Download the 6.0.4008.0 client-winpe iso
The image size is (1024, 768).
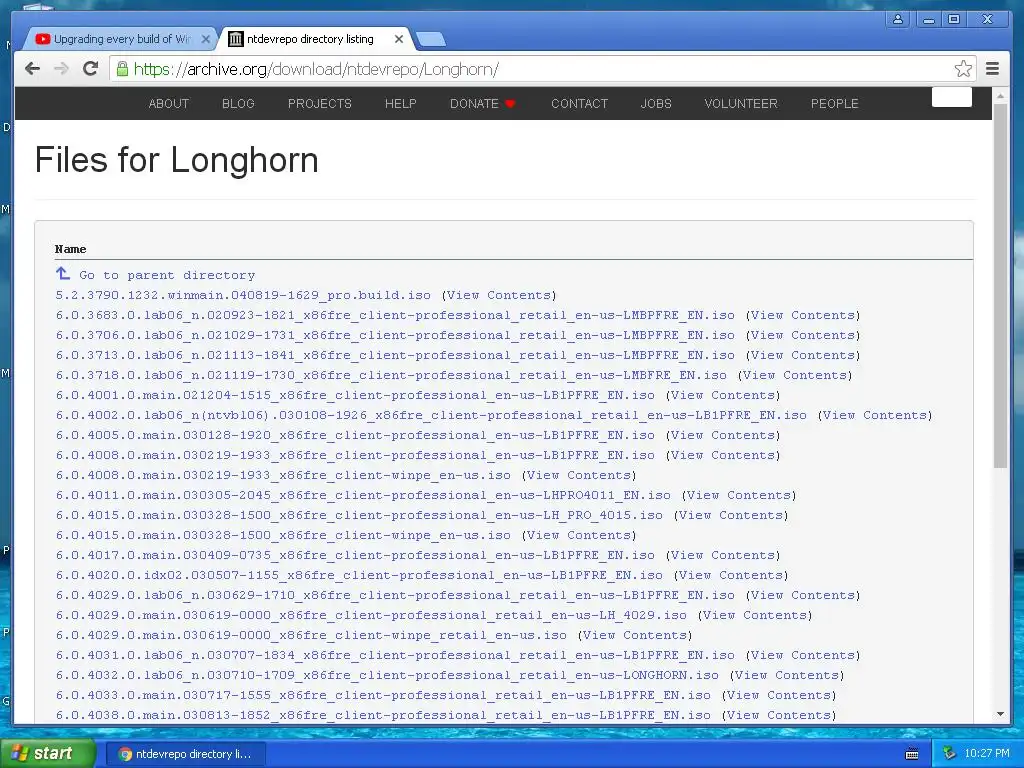(x=283, y=475)
